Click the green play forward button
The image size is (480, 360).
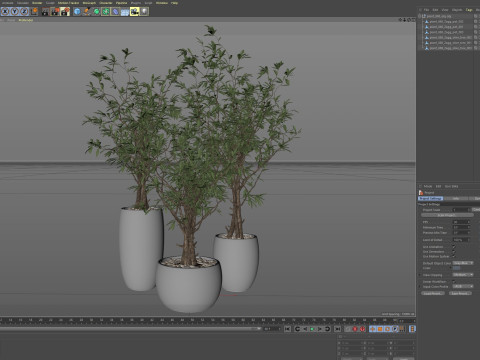312,329
